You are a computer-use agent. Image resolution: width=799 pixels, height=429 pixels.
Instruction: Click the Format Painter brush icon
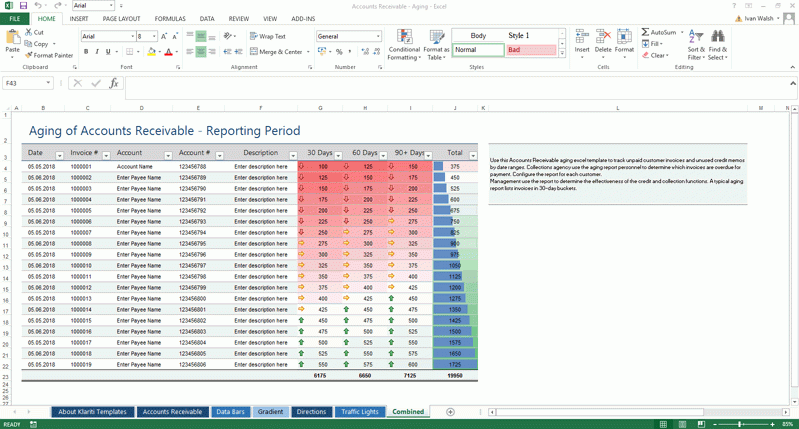point(27,56)
